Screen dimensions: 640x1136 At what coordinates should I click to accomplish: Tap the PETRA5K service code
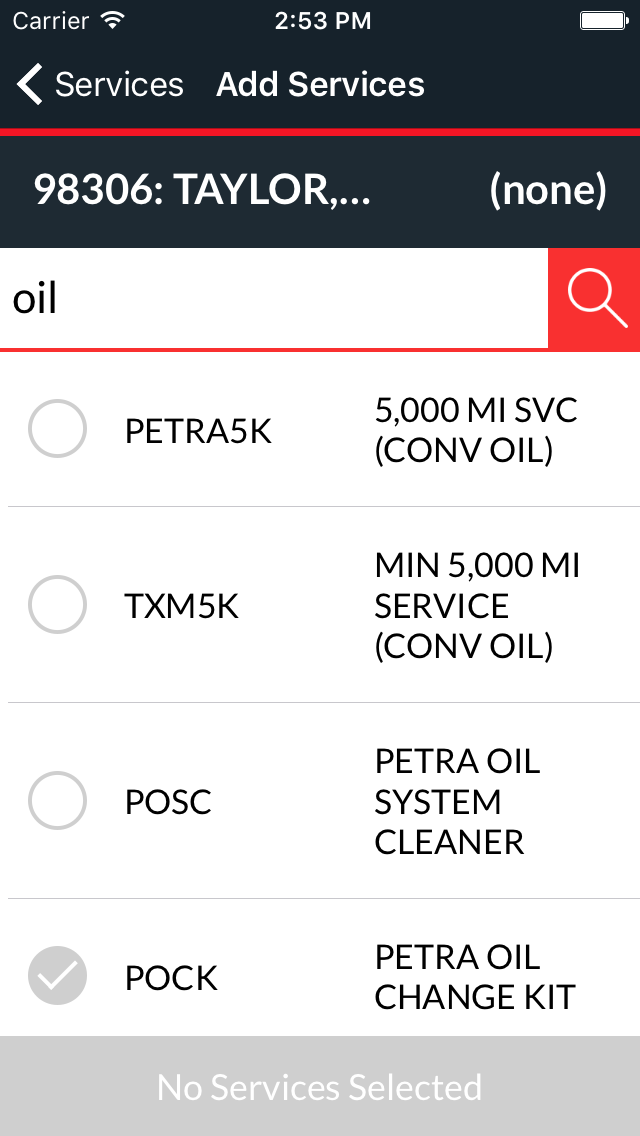198,431
